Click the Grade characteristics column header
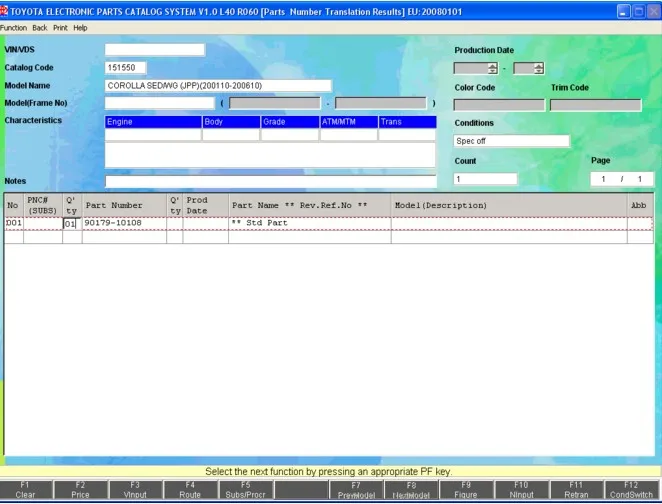Image resolution: width=662 pixels, height=504 pixels. pos(290,122)
